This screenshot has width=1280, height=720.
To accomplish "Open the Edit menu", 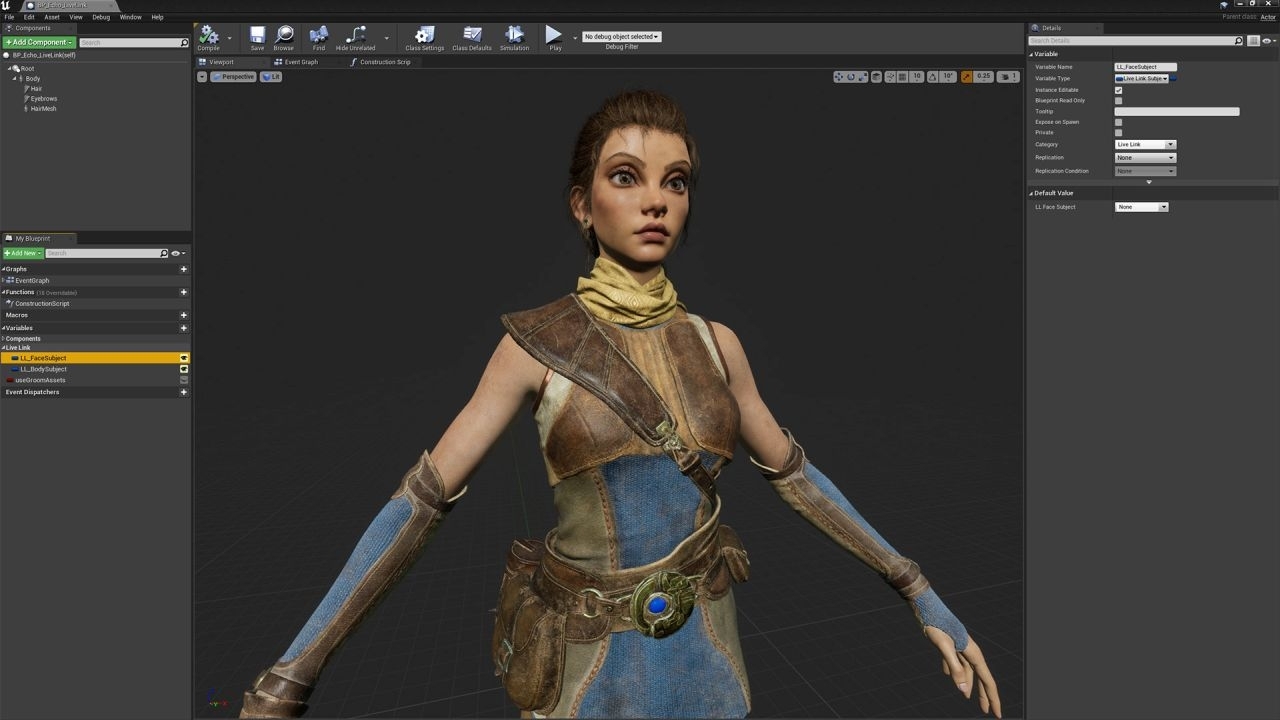I will tap(29, 17).
